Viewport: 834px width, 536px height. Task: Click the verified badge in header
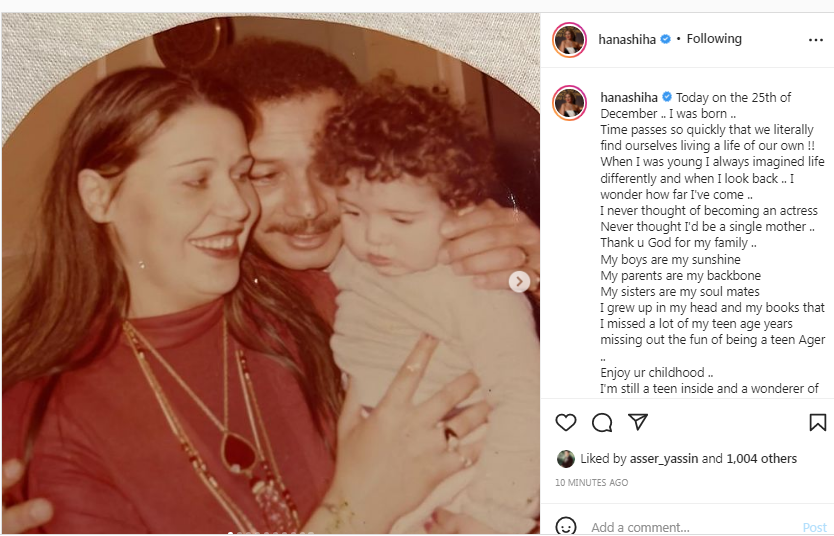coord(665,39)
